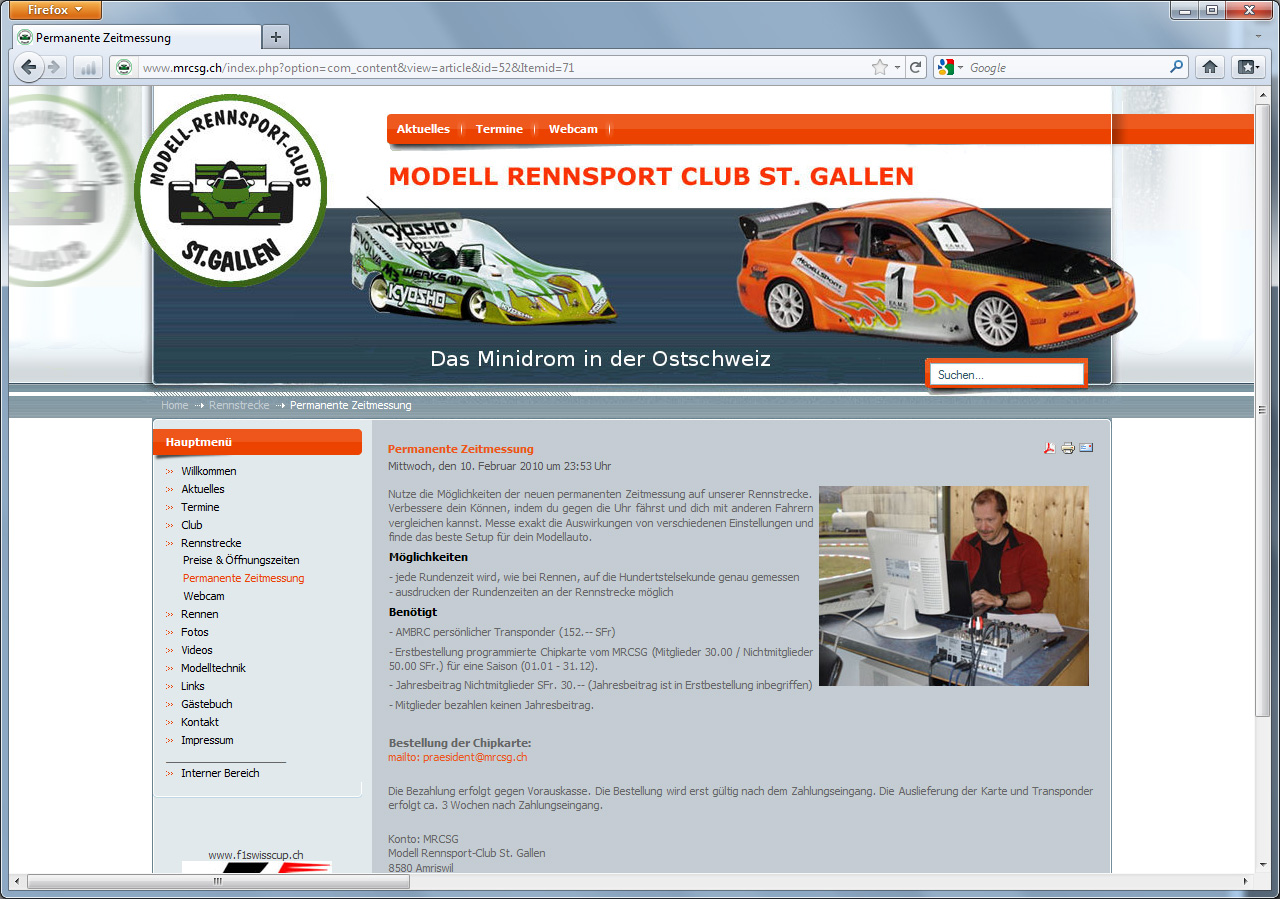Image resolution: width=1280 pixels, height=899 pixels.
Task: Open the Rennen menu entry
Action: (200, 614)
